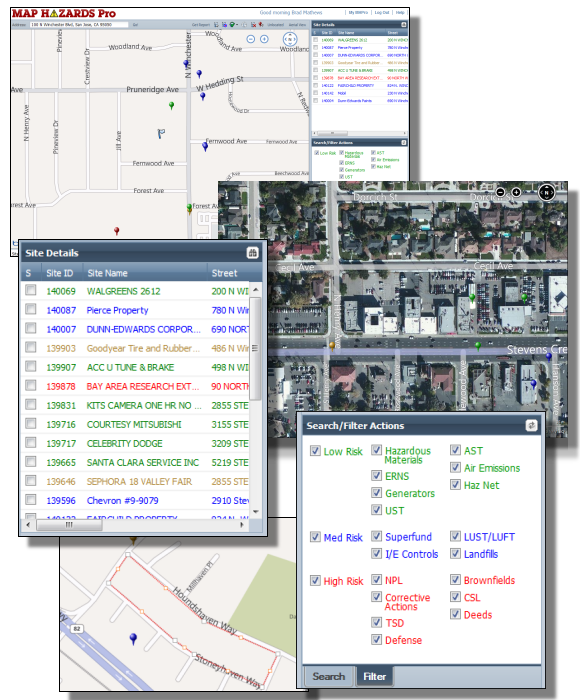Screen dimensions: 580x700
Task: Select the Pierce Property row in large list
Action: [x=136, y=310]
